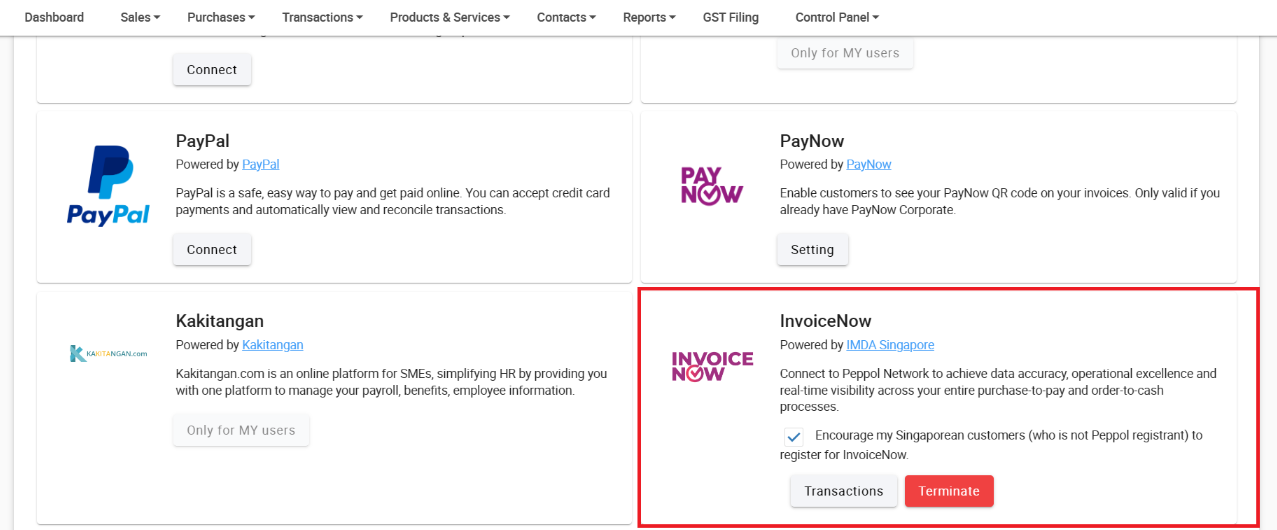The image size is (1277, 530).
Task: Follow the Kakitangan powered-by link
Action: 273,345
